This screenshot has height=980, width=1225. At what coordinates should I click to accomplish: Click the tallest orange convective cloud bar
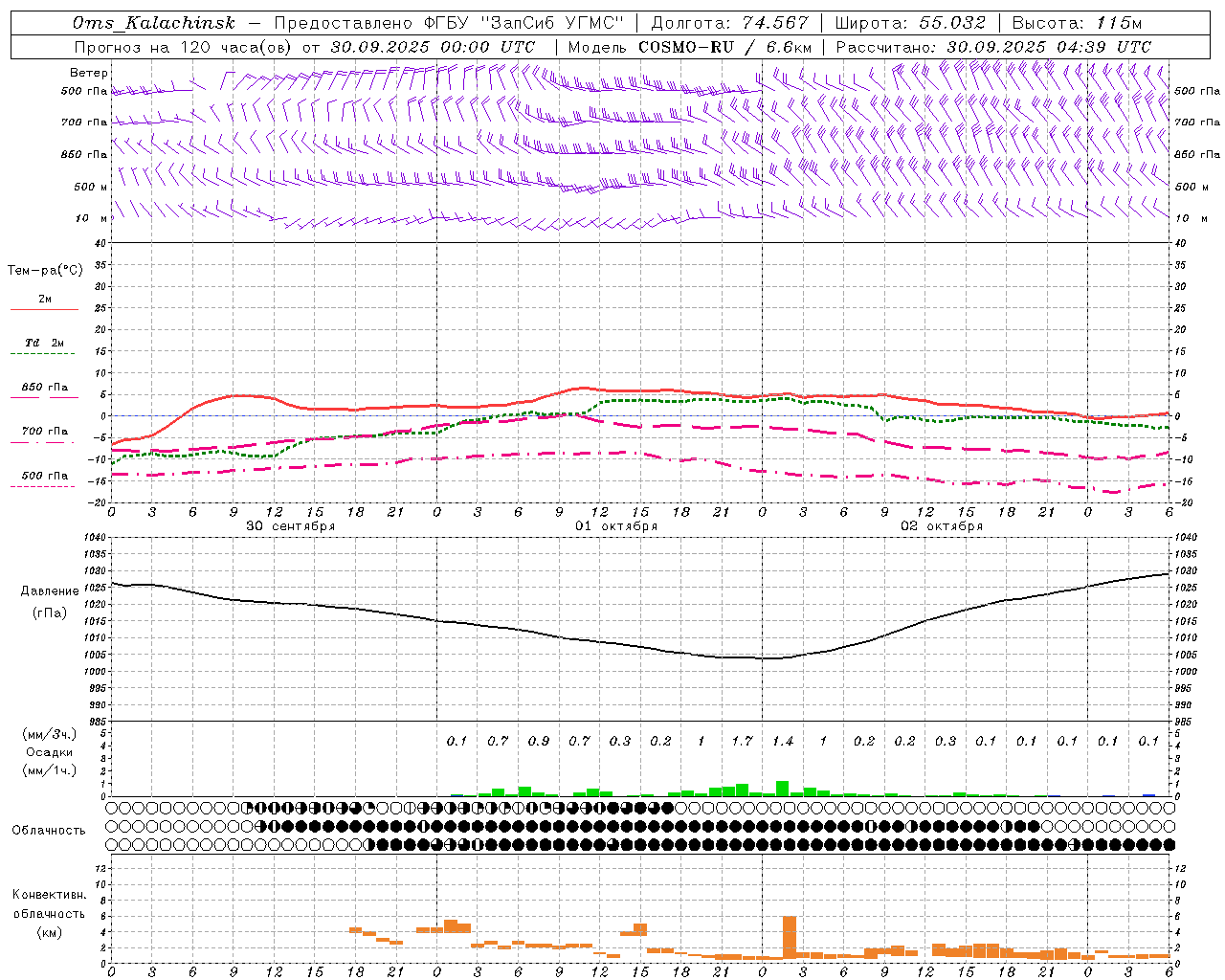pos(790,937)
